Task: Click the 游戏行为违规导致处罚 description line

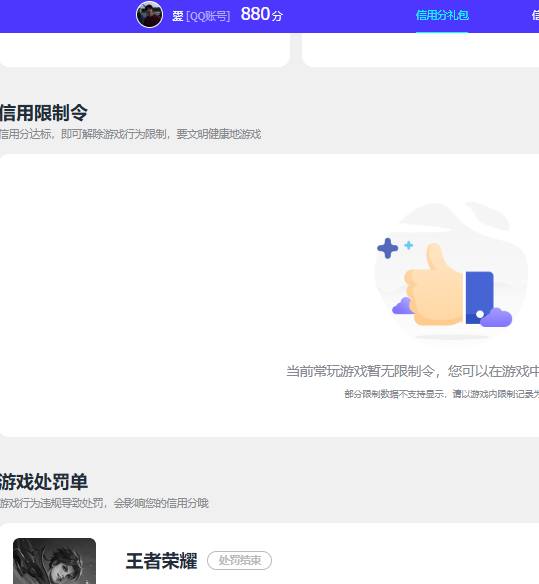Action: pos(104,503)
